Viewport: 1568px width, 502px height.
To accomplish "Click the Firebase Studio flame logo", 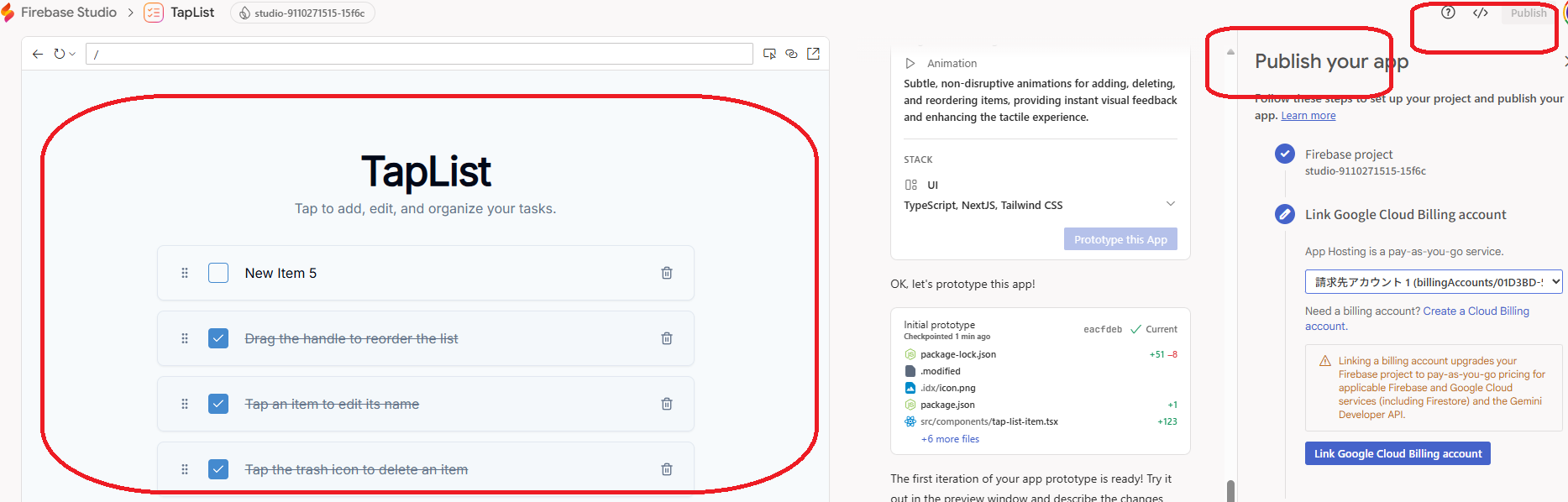I will (8, 13).
